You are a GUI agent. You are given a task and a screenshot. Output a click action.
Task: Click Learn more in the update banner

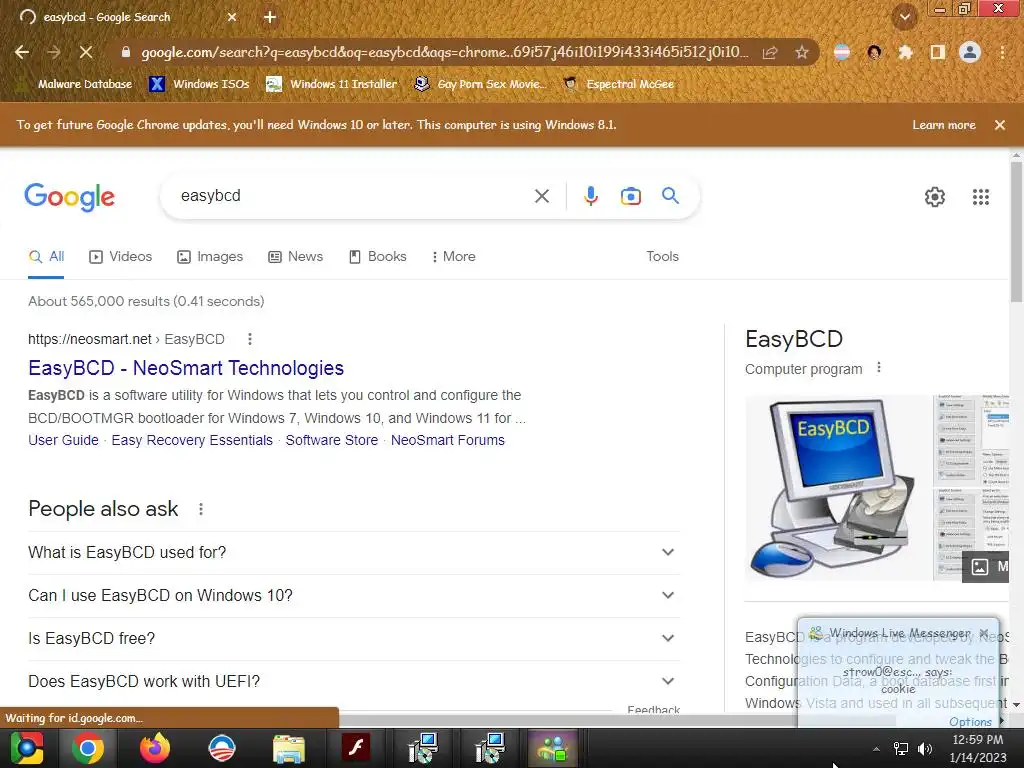(x=944, y=125)
